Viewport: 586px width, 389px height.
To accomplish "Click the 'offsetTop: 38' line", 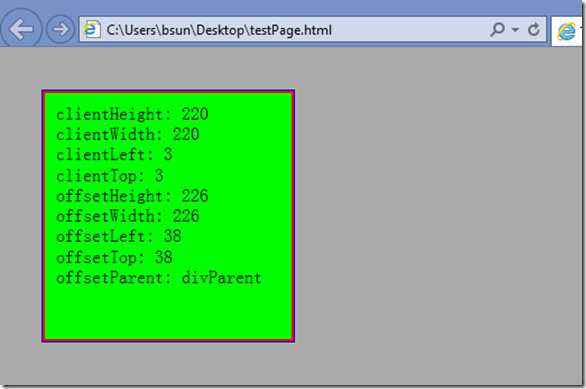I will click(x=114, y=257).
